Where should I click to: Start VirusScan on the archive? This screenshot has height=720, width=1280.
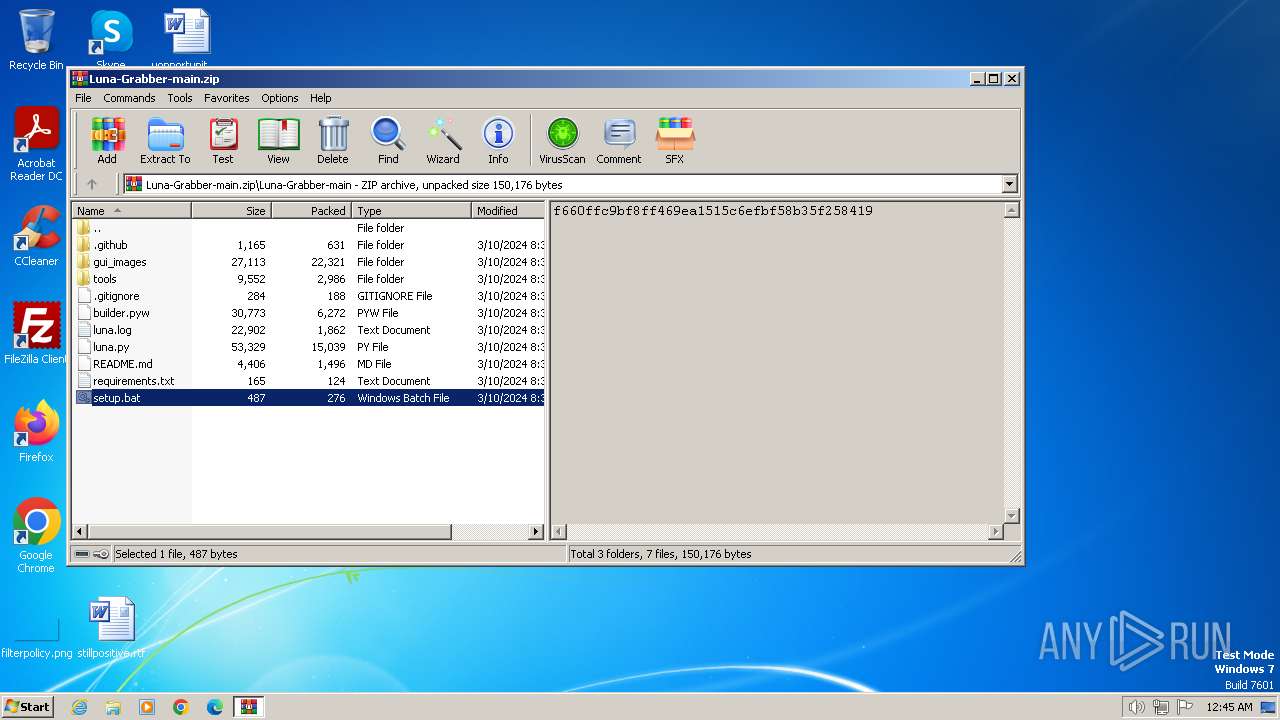click(562, 140)
